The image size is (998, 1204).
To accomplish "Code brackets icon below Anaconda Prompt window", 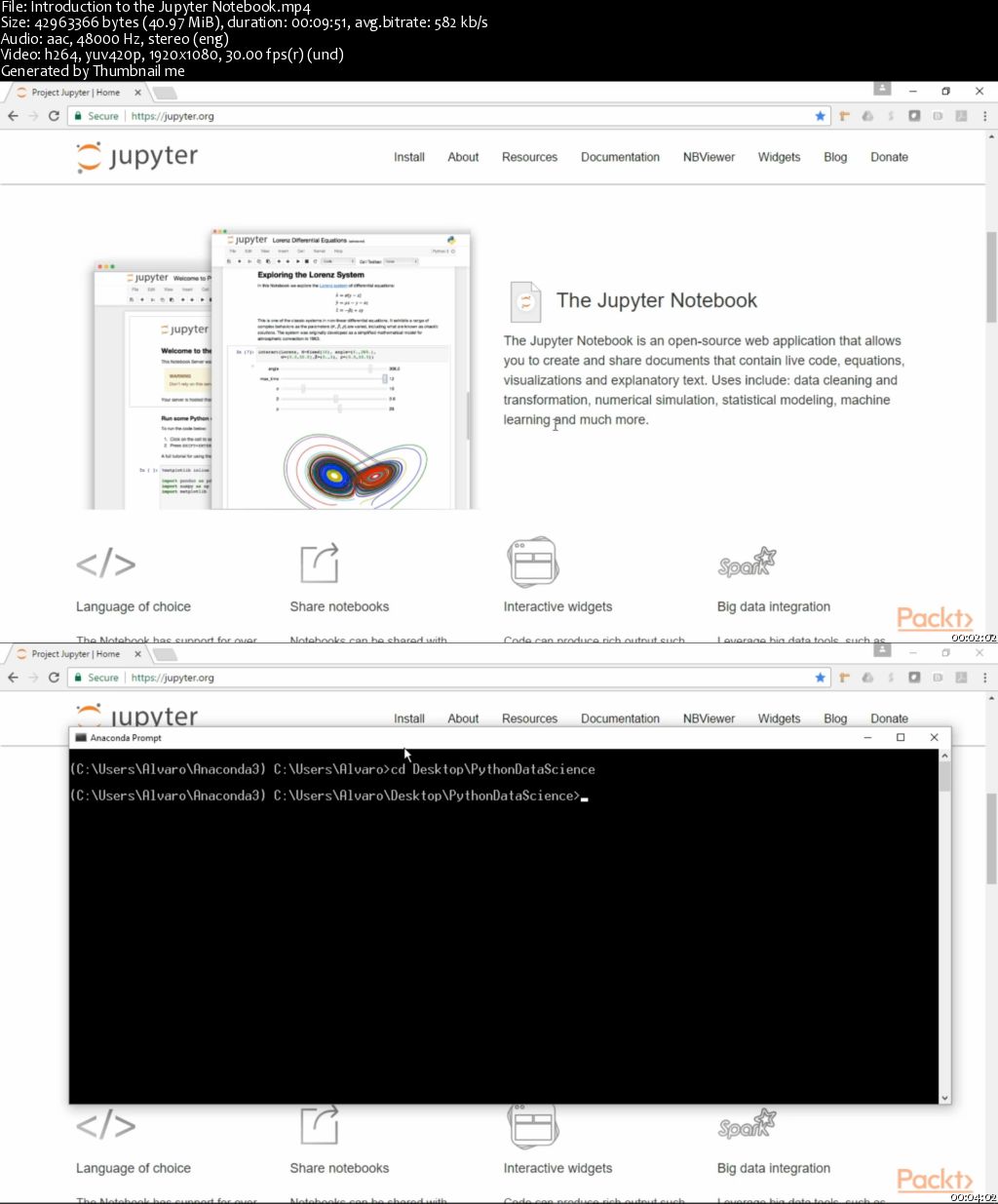I will pos(106,1125).
